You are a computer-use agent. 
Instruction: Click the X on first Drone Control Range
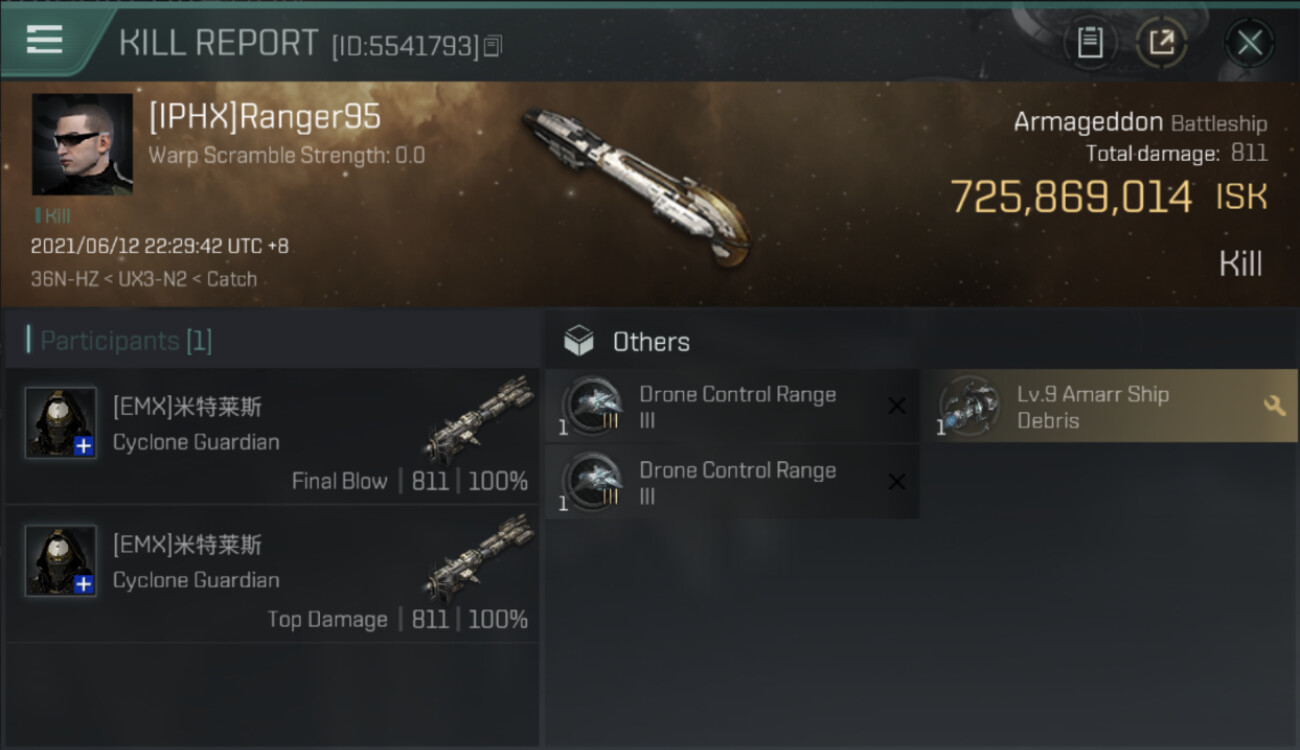pyautogui.click(x=897, y=406)
